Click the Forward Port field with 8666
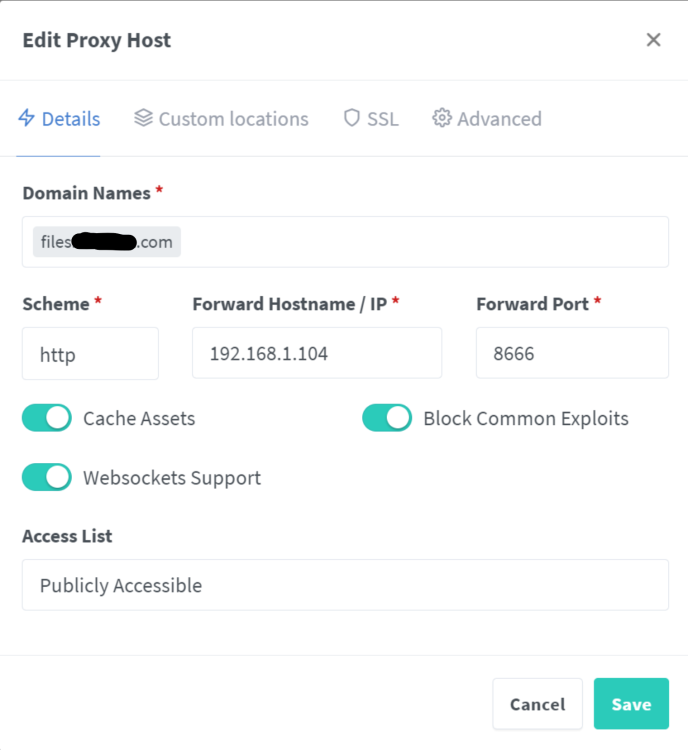688x750 pixels. (572, 353)
